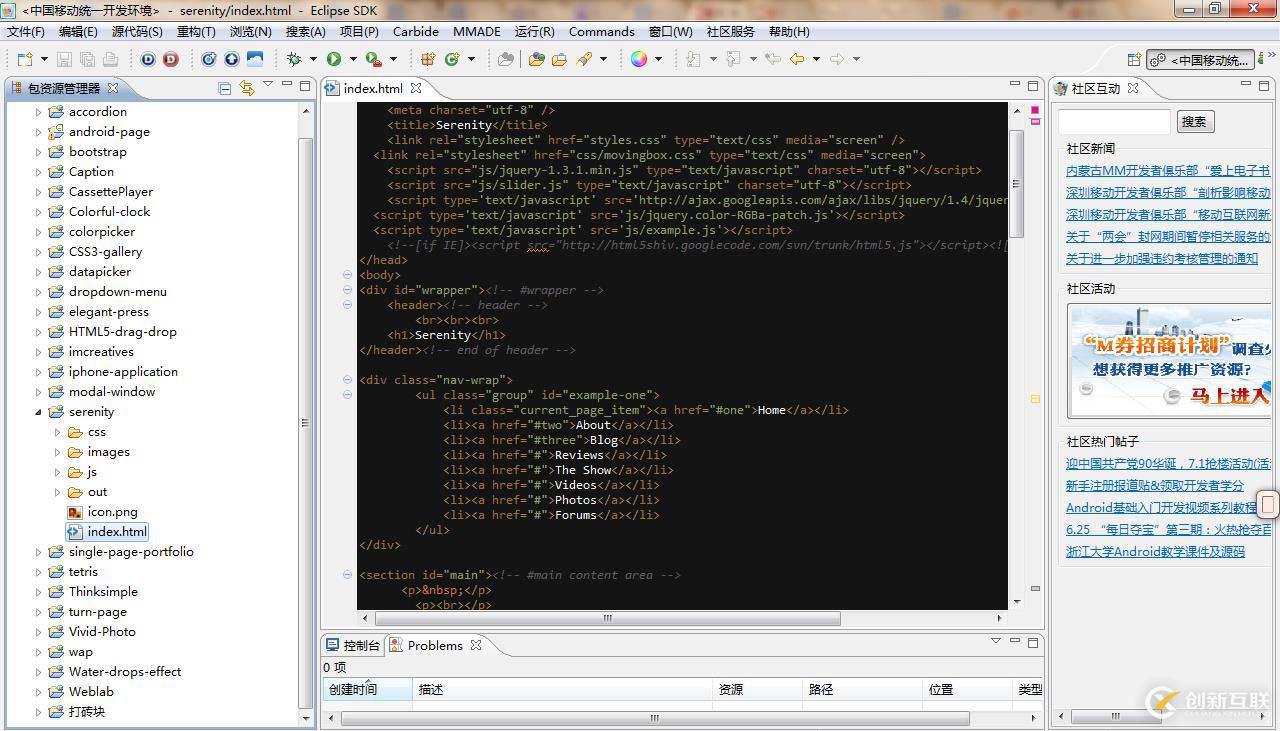Open dropdown next to Debug bug icon

click(x=313, y=59)
